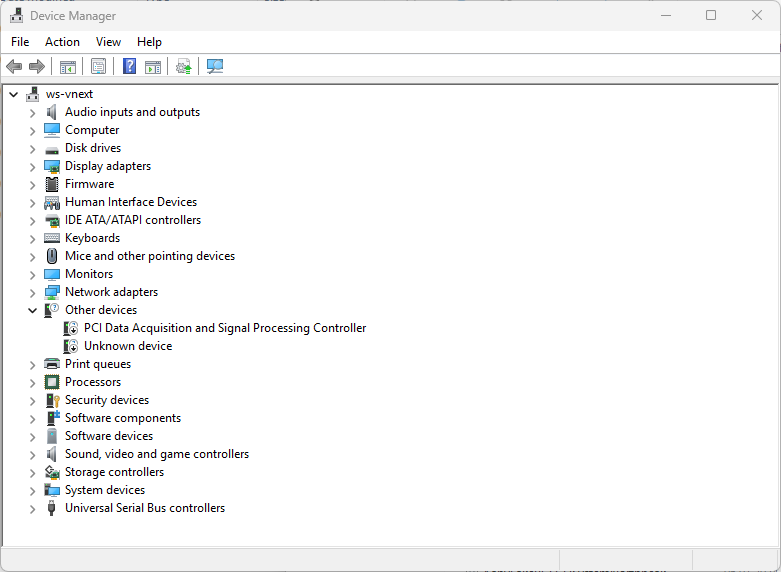The width and height of the screenshot is (781, 572).
Task: Expand the Display adapters chevron
Action: (32, 167)
